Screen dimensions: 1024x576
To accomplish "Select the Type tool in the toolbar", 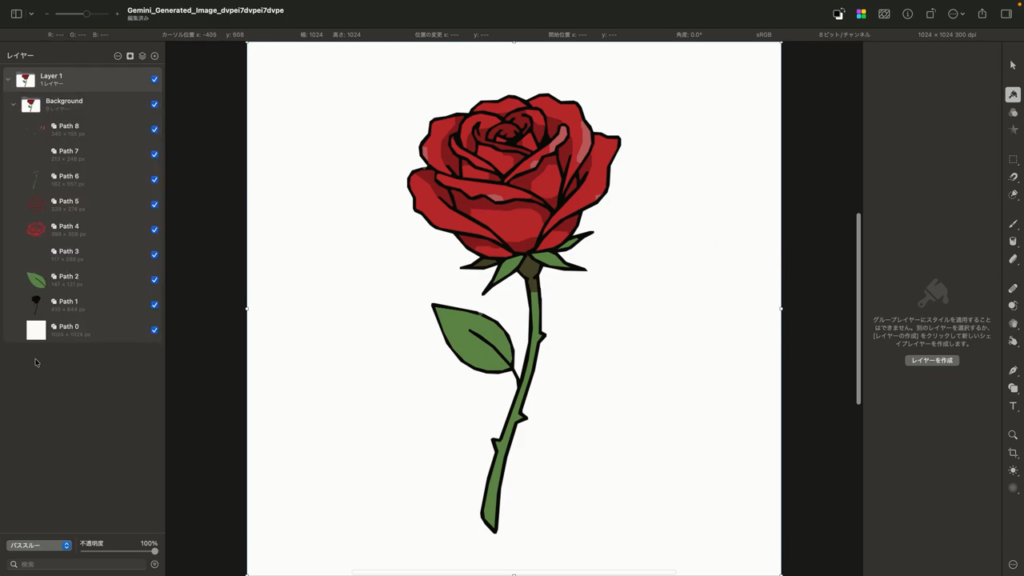I will 1013,406.
